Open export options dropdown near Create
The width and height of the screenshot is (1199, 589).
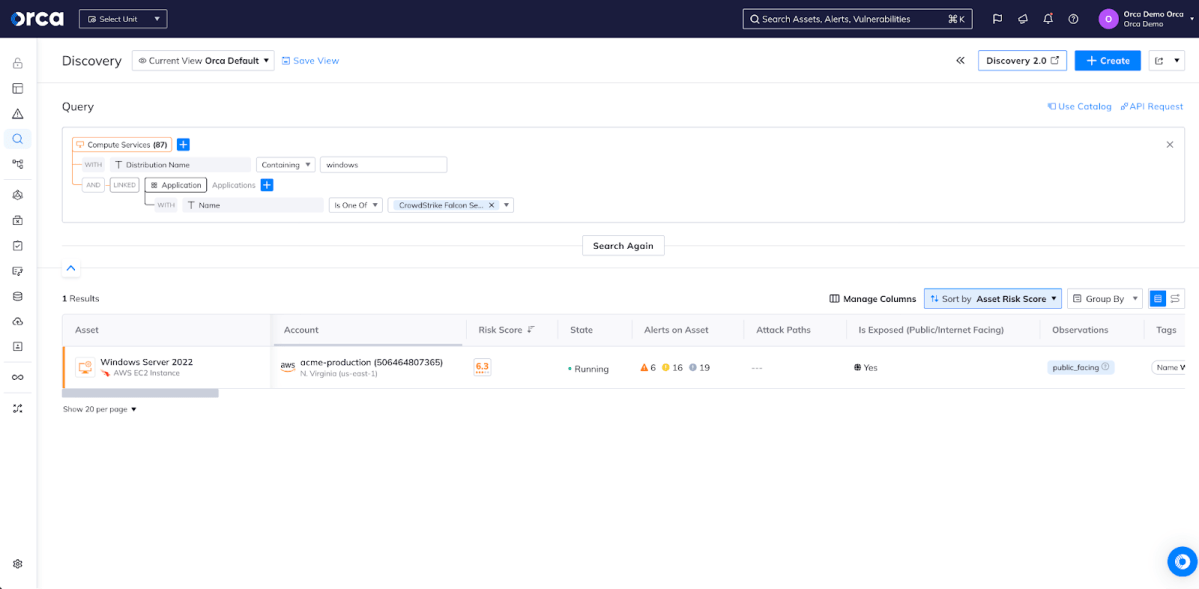pyautogui.click(x=1167, y=60)
